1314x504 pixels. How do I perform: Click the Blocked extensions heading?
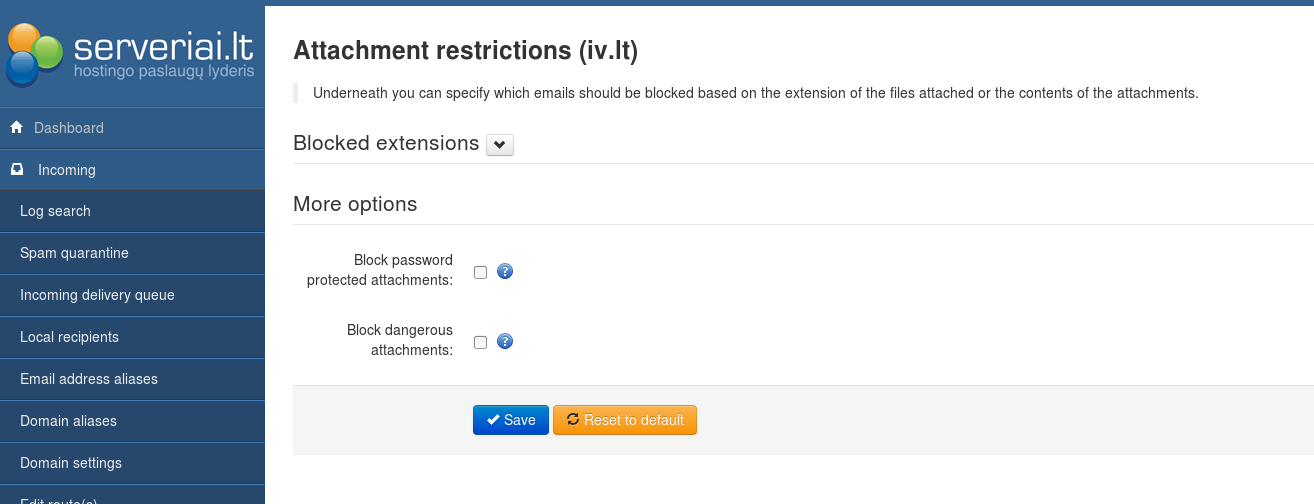tap(386, 143)
